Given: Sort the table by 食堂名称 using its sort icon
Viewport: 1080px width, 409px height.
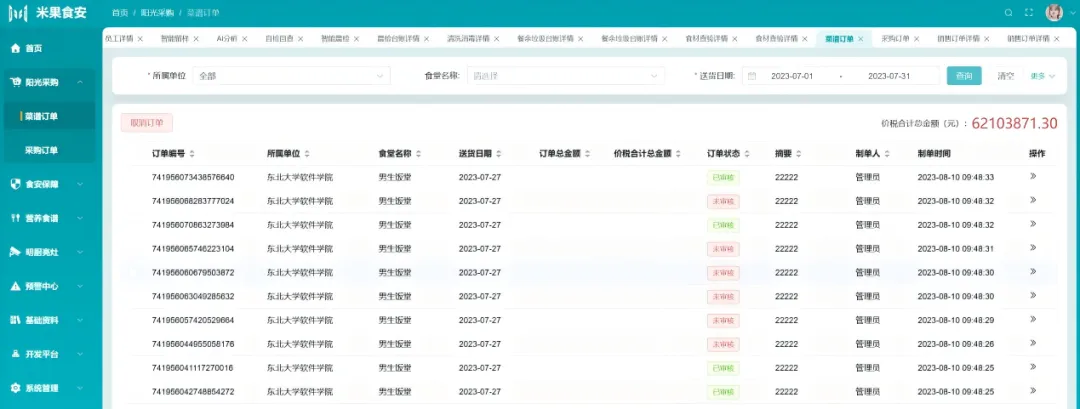Looking at the screenshot, I should click(418, 154).
